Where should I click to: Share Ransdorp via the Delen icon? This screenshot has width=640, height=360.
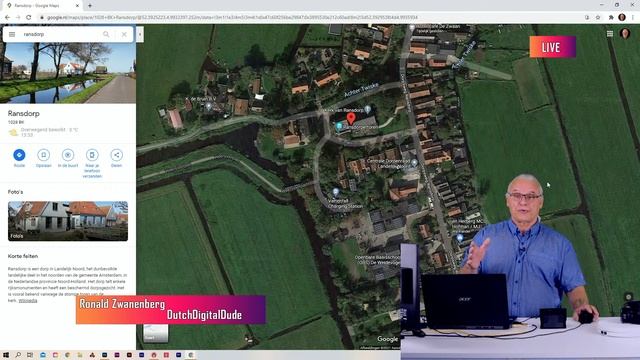pos(116,155)
